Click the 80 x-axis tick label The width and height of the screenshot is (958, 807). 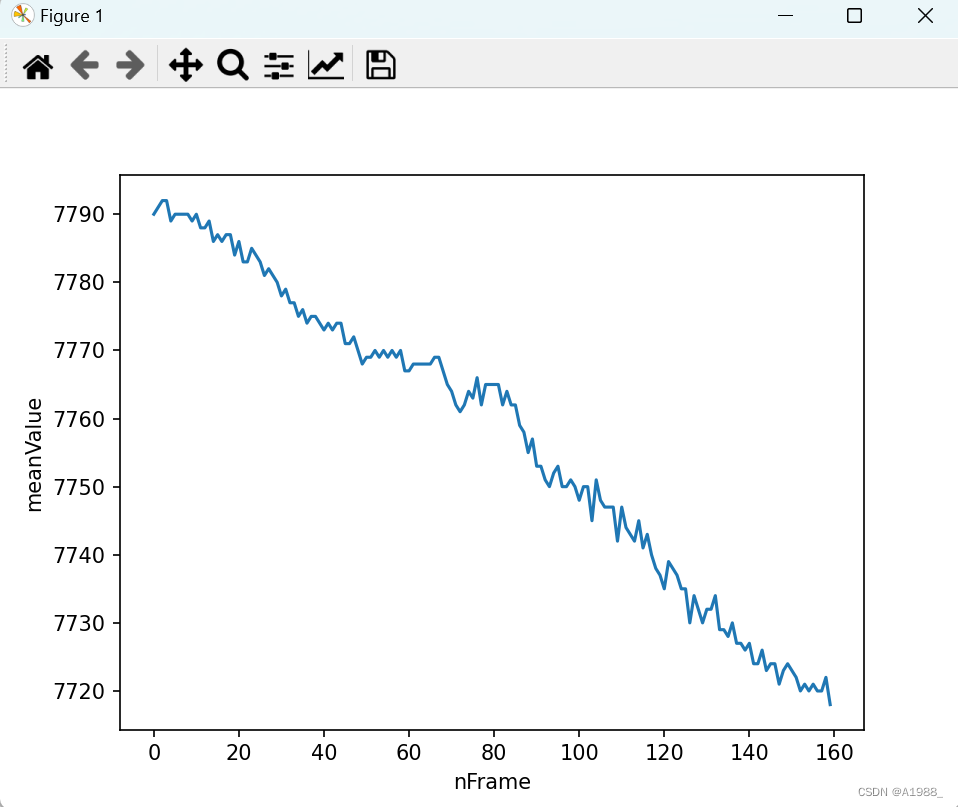click(493, 752)
